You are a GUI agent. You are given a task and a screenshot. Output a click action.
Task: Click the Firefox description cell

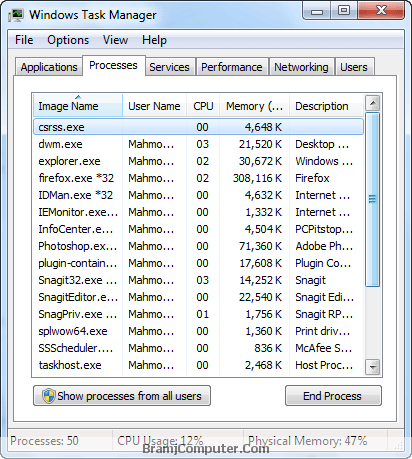[x=312, y=178]
